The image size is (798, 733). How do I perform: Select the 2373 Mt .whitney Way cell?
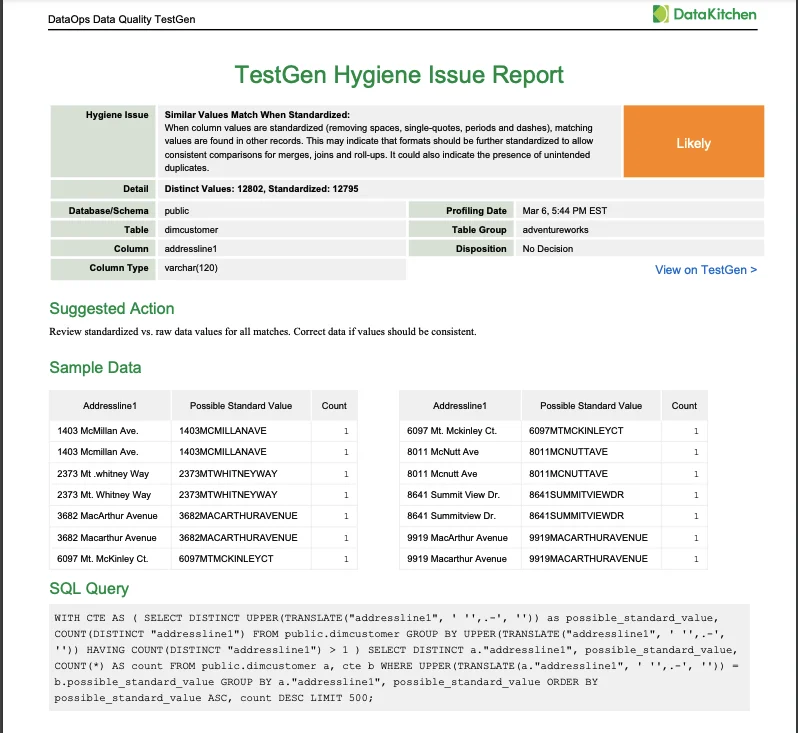pyautogui.click(x=104, y=474)
